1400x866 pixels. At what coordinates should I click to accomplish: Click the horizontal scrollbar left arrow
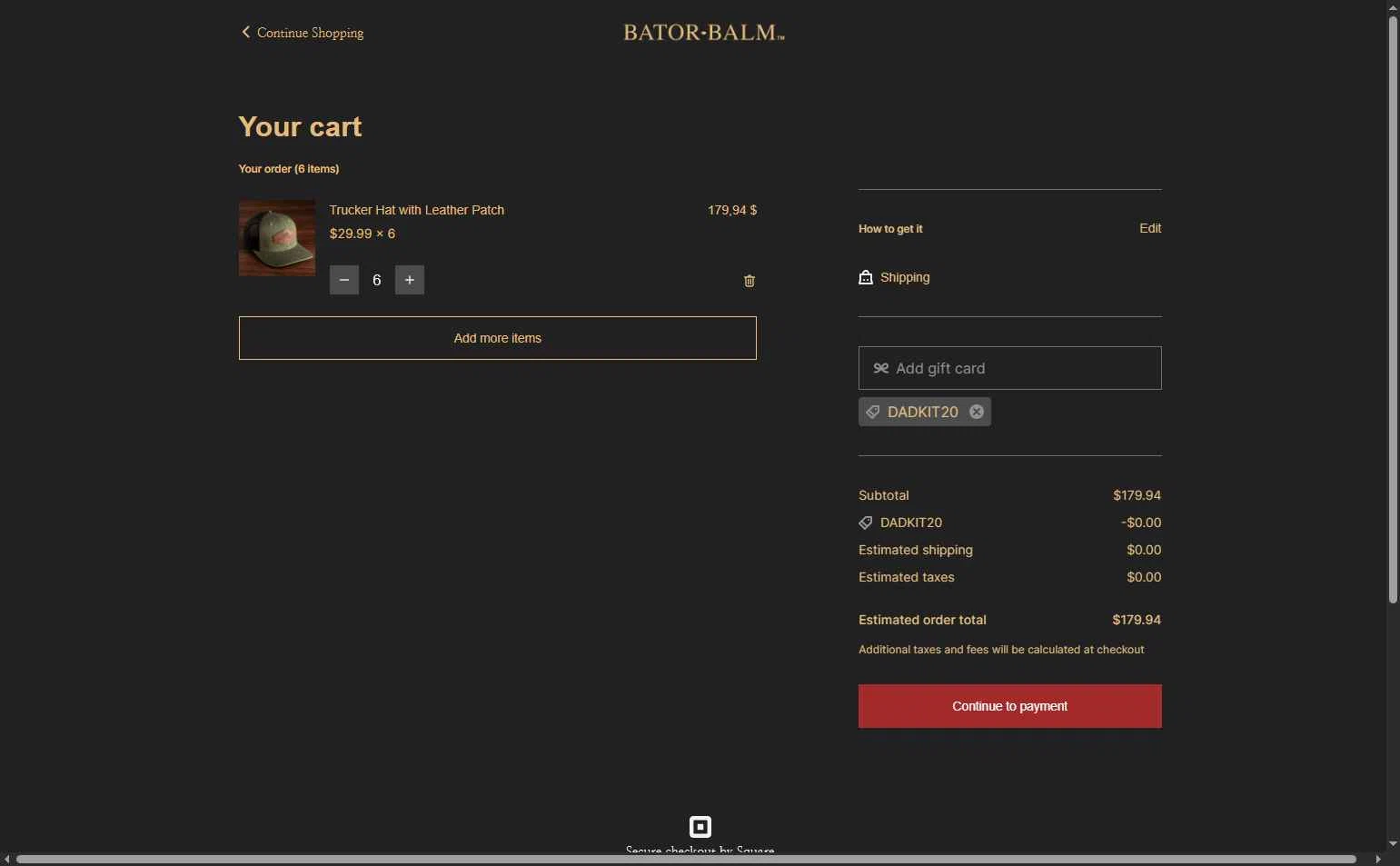click(7, 859)
